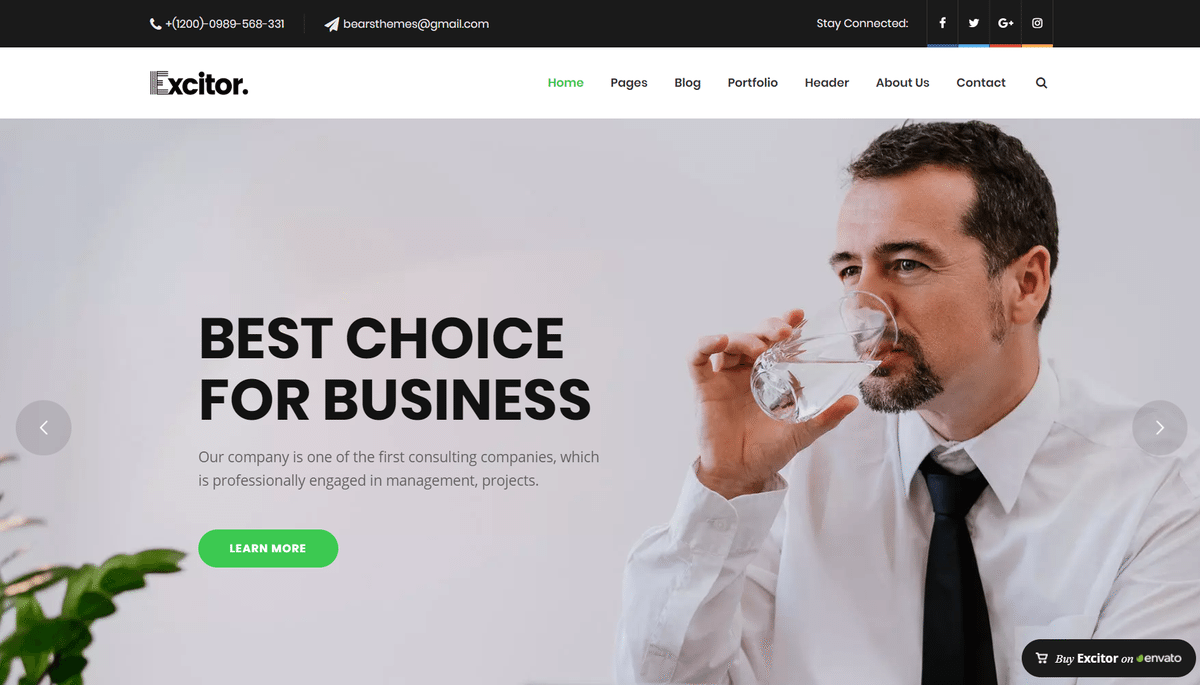Click the Excitor logo
The height and width of the screenshot is (685, 1200).
click(x=199, y=83)
